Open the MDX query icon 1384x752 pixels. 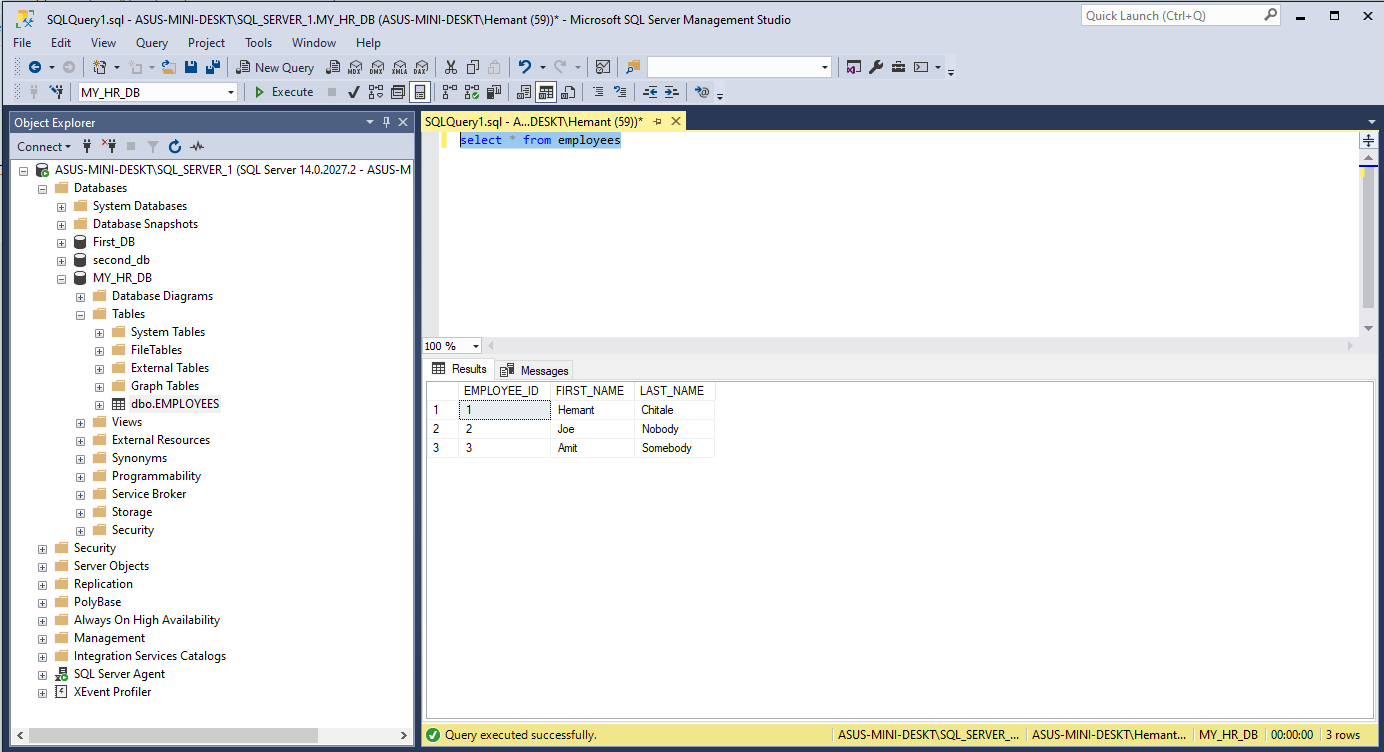355,67
